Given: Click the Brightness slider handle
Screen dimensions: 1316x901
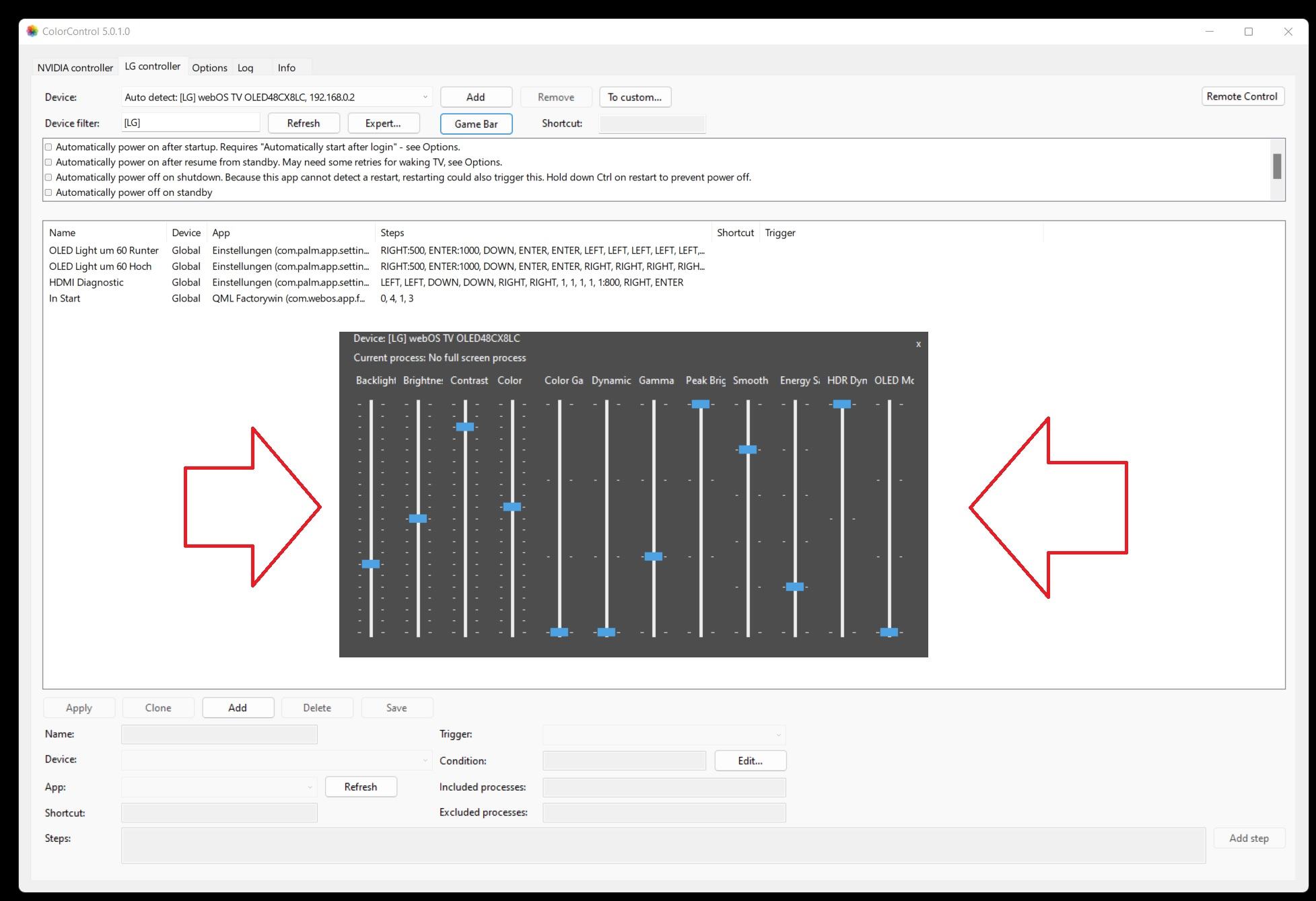Looking at the screenshot, I should [x=418, y=518].
